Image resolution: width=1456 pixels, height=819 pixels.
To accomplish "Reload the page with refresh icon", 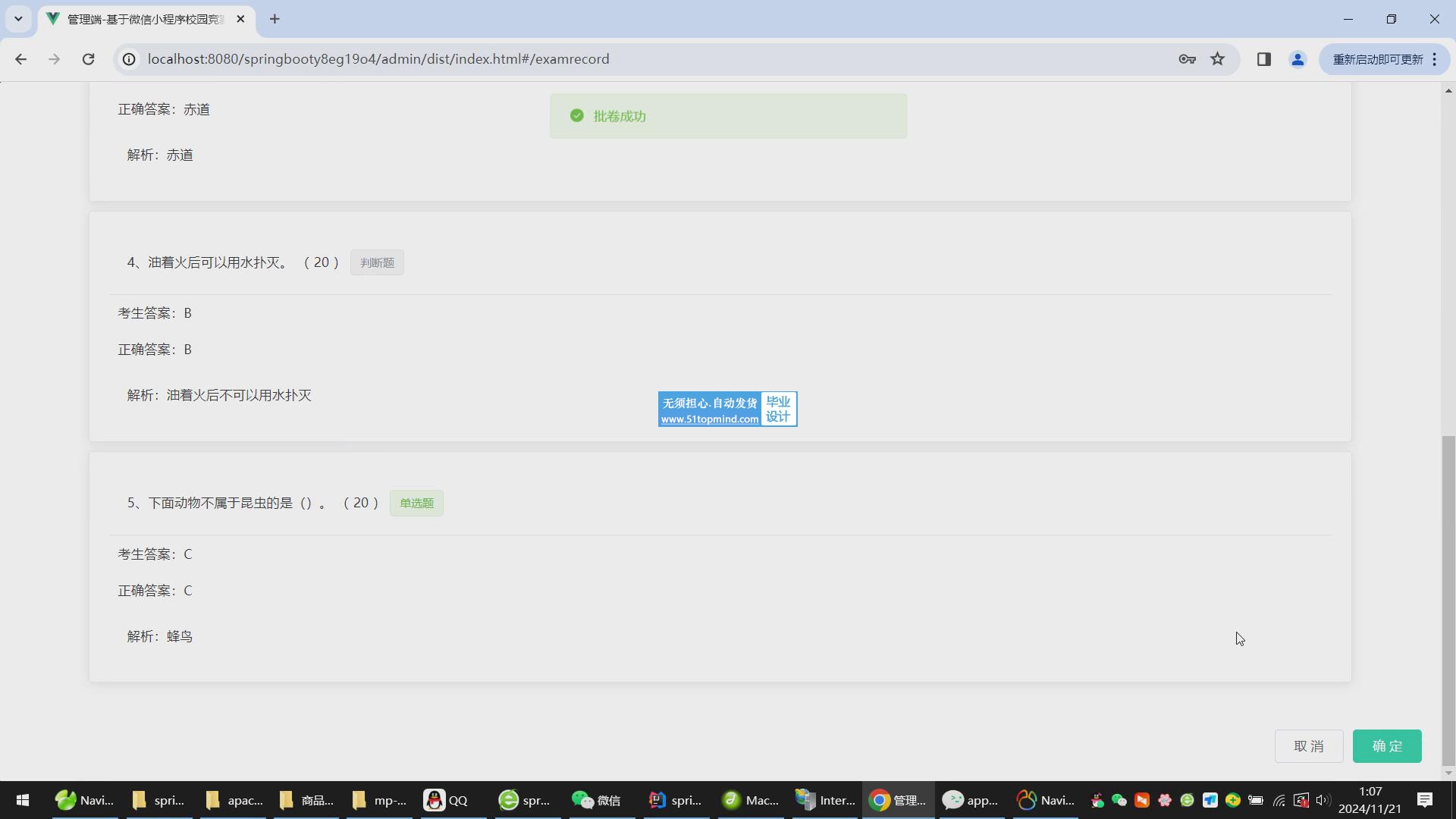I will tap(88, 59).
